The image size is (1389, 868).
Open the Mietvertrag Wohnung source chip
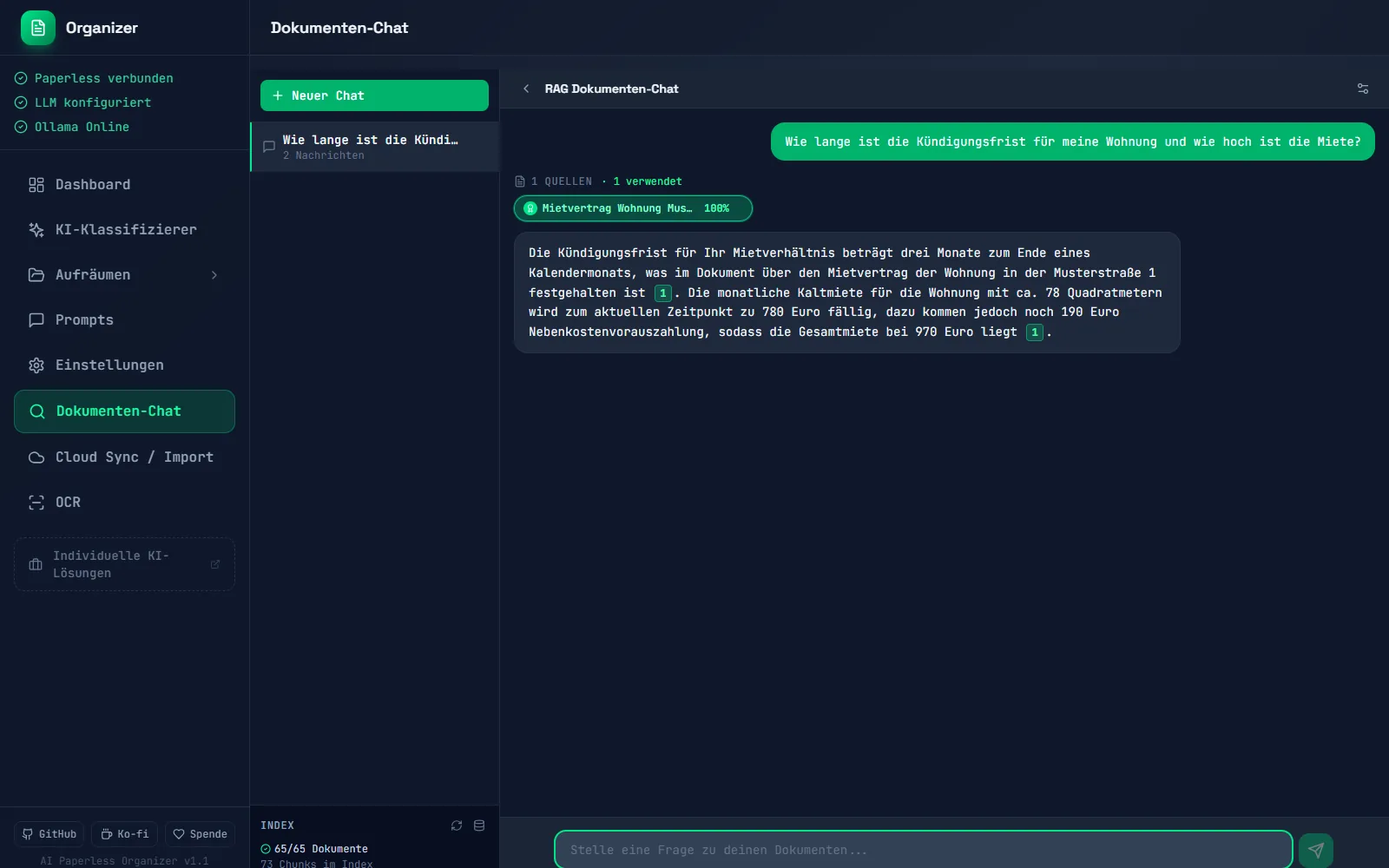[633, 208]
